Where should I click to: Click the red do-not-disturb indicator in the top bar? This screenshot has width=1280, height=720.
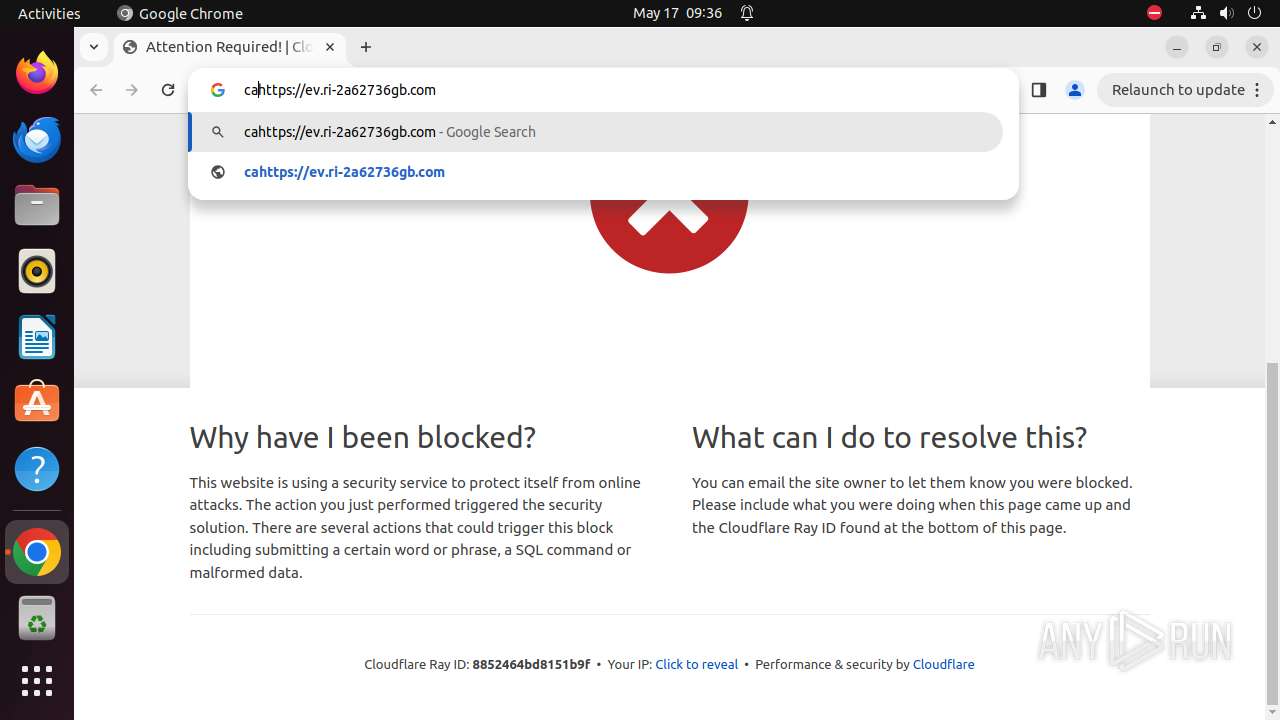click(x=1154, y=13)
